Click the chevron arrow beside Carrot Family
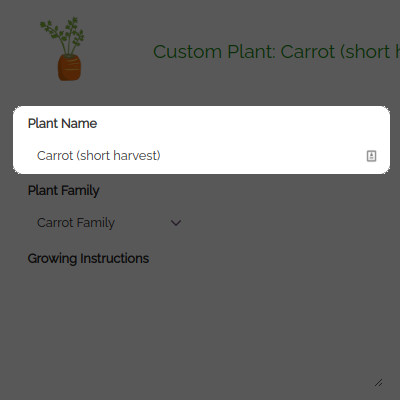Screen dimensions: 400x400 click(x=176, y=222)
